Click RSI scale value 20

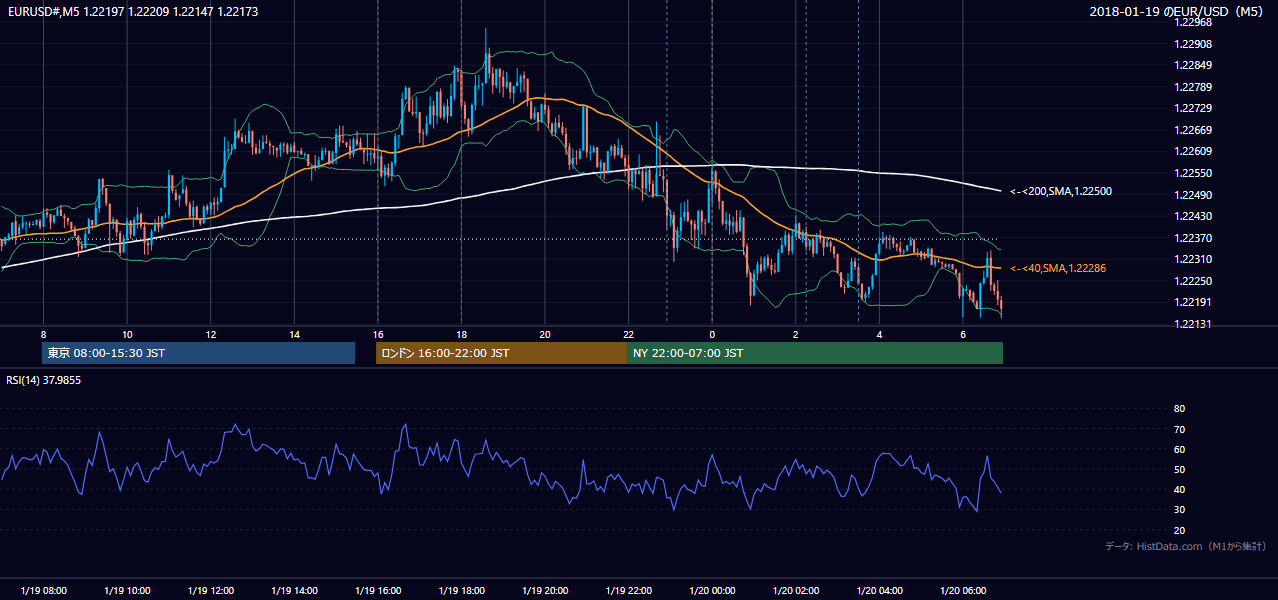point(1179,530)
